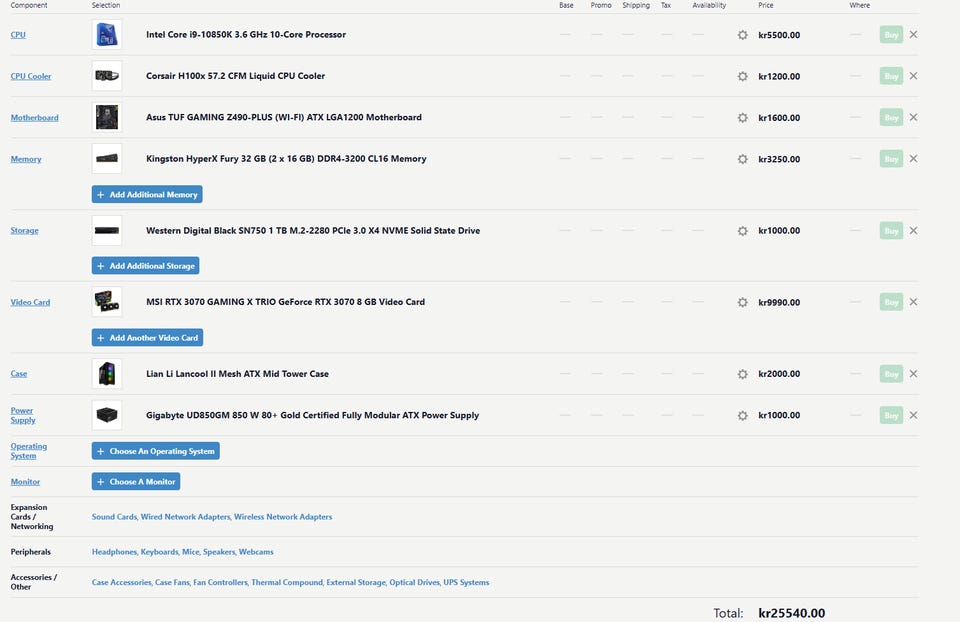Viewport: 960px width, 622px height.
Task: Click the Intel CPU product thumbnail
Action: 107,34
